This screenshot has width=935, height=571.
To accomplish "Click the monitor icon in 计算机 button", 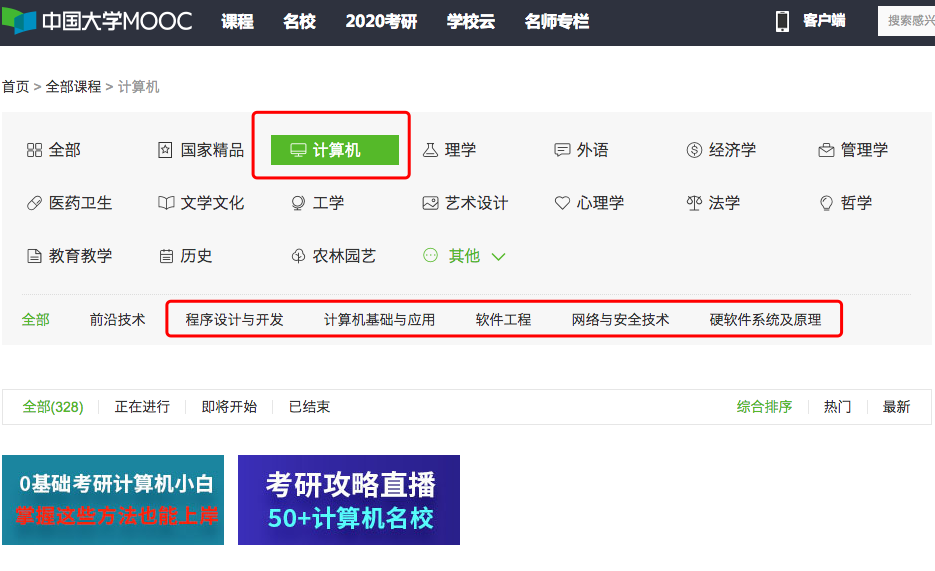I will tap(298, 150).
